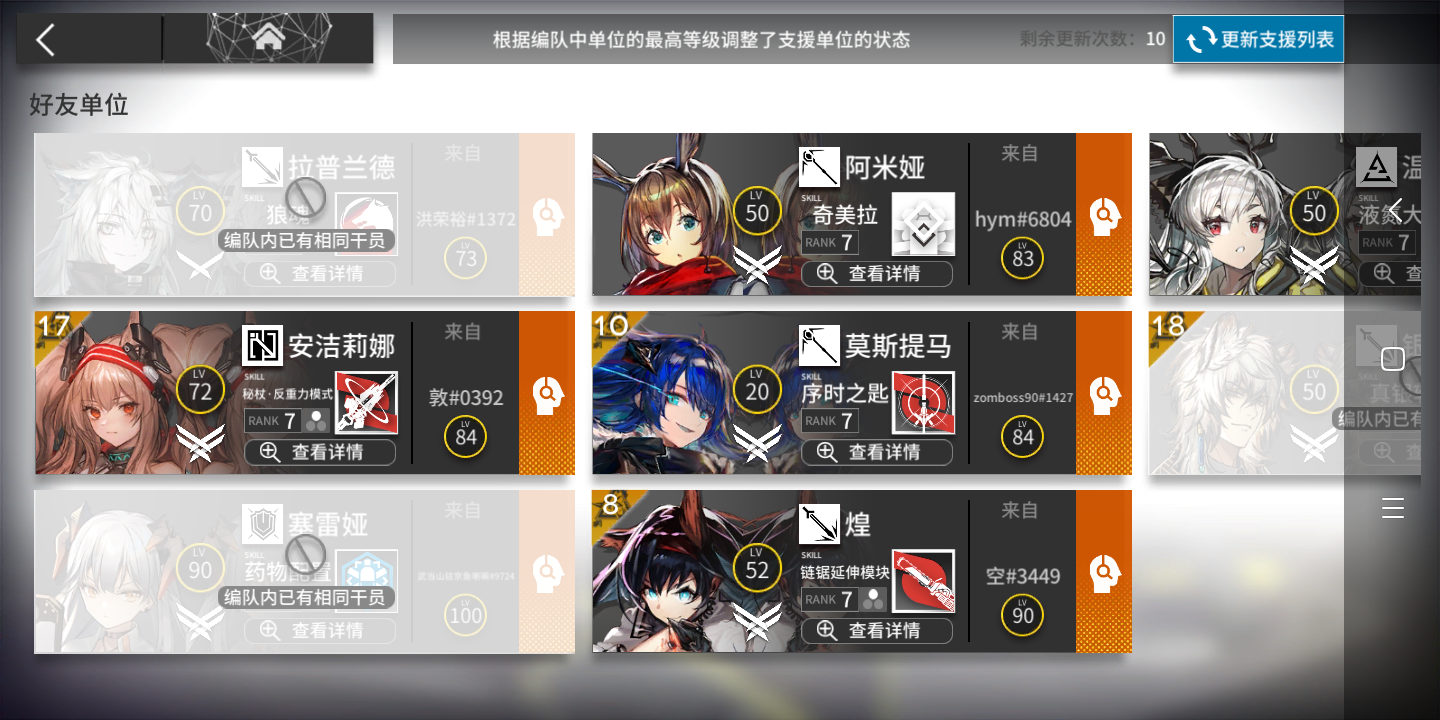
Task: View details for Amiya (查看详情)
Action: pyautogui.click(x=877, y=274)
